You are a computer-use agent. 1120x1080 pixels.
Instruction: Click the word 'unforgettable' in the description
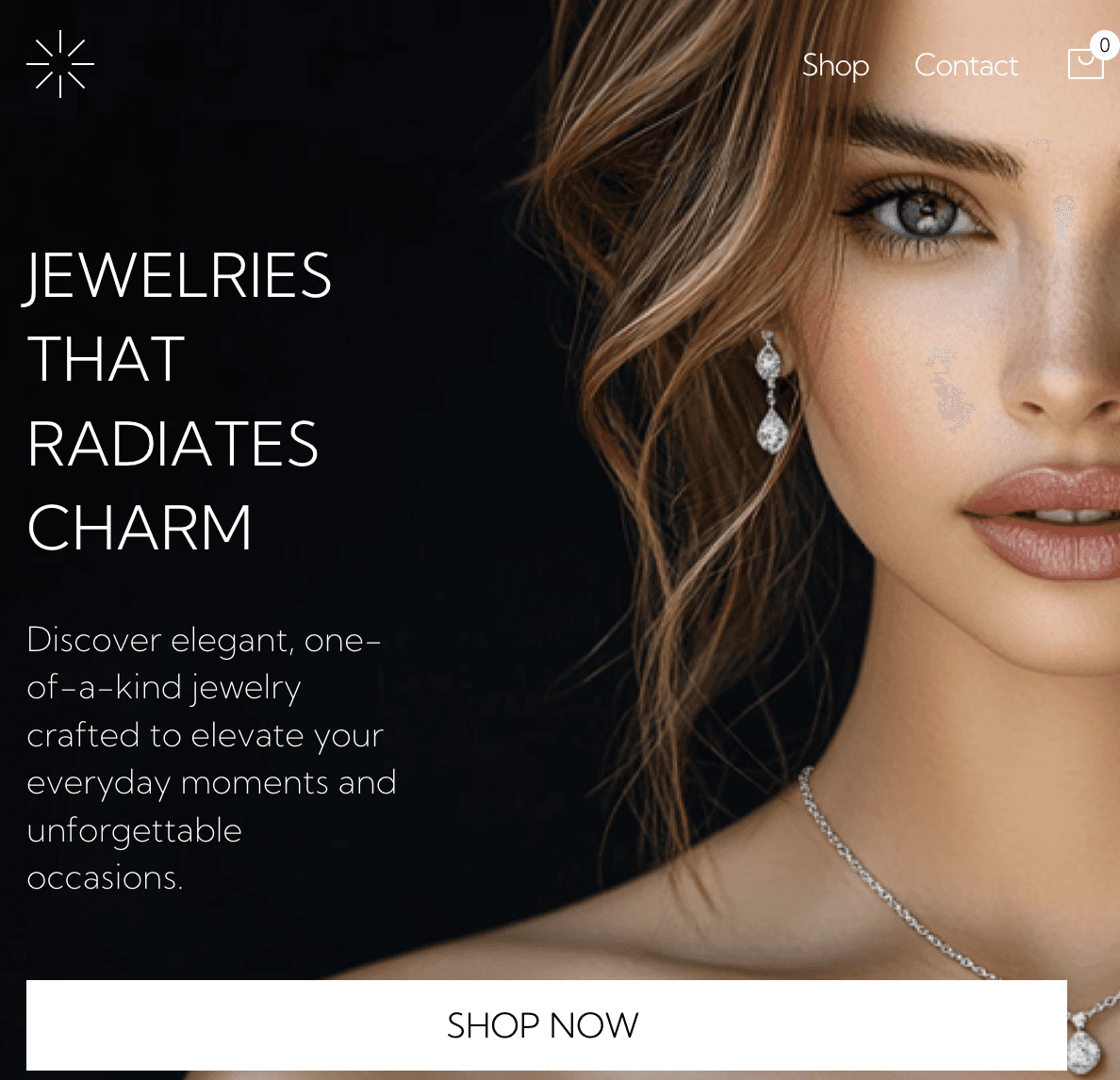134,830
